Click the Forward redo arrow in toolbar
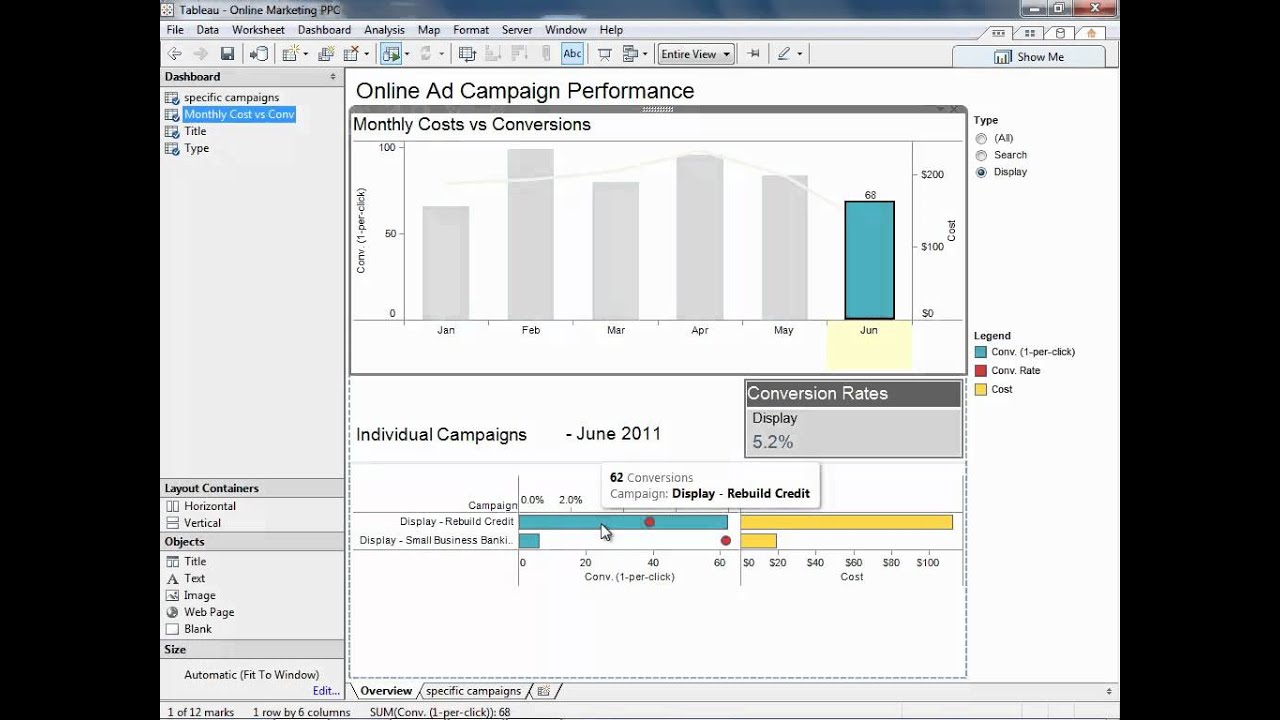The width and height of the screenshot is (1280, 720). 200,54
